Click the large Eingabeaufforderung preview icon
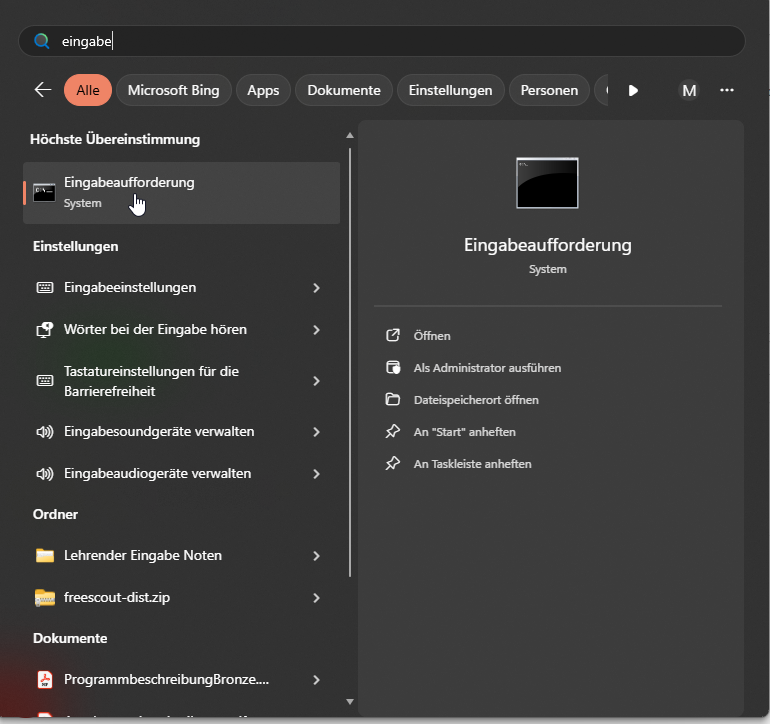This screenshot has height=724, width=770. click(x=547, y=183)
